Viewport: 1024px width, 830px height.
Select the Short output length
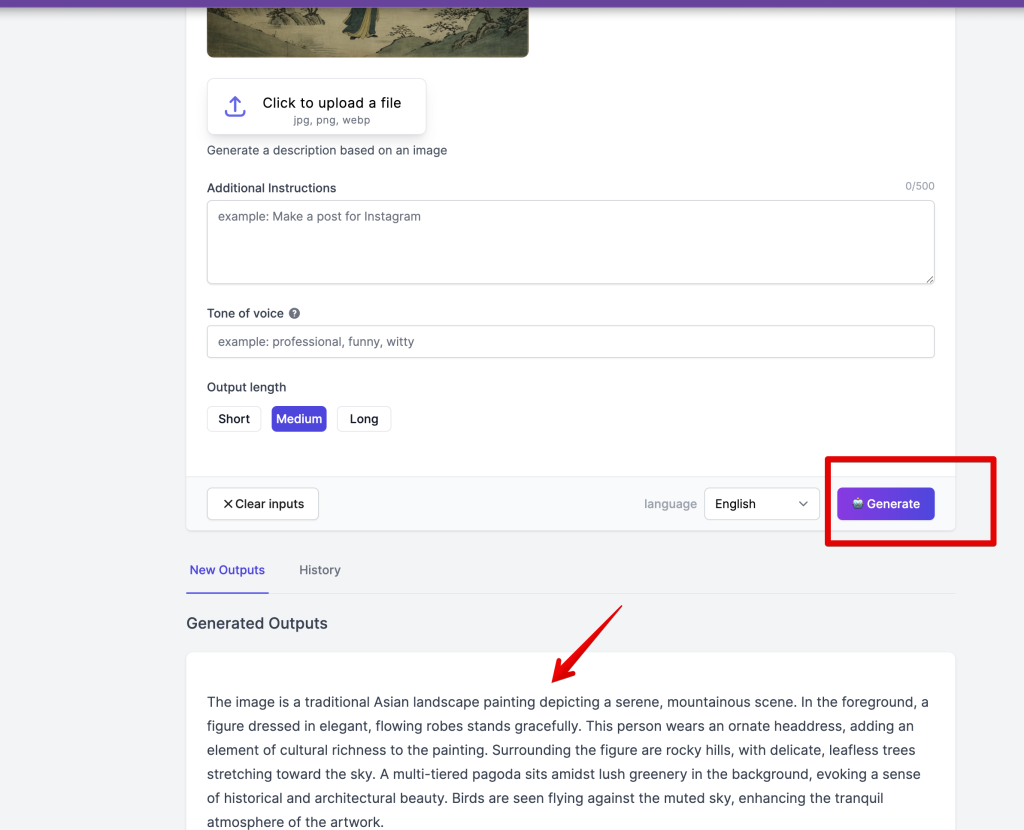coord(234,419)
